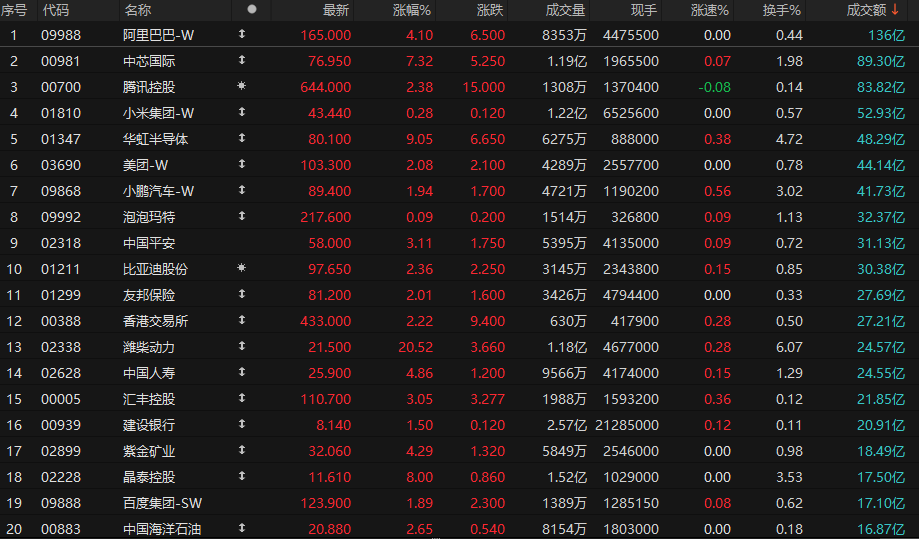Viewport: 919px width, 539px height.
Task: Click the marker icon beside 中芯国际
Action: [x=241, y=60]
